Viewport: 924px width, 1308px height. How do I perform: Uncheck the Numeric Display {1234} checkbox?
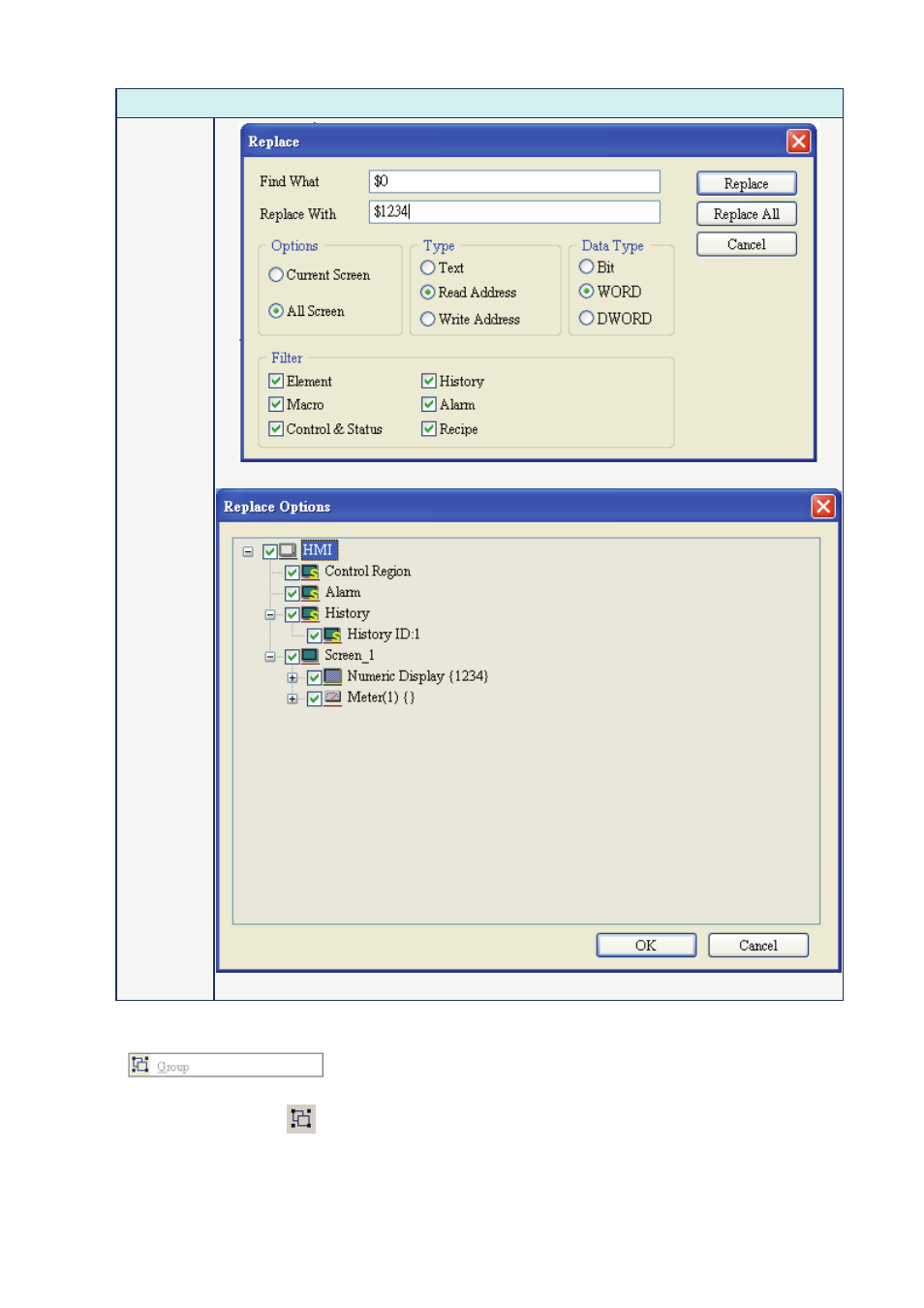click(x=314, y=677)
